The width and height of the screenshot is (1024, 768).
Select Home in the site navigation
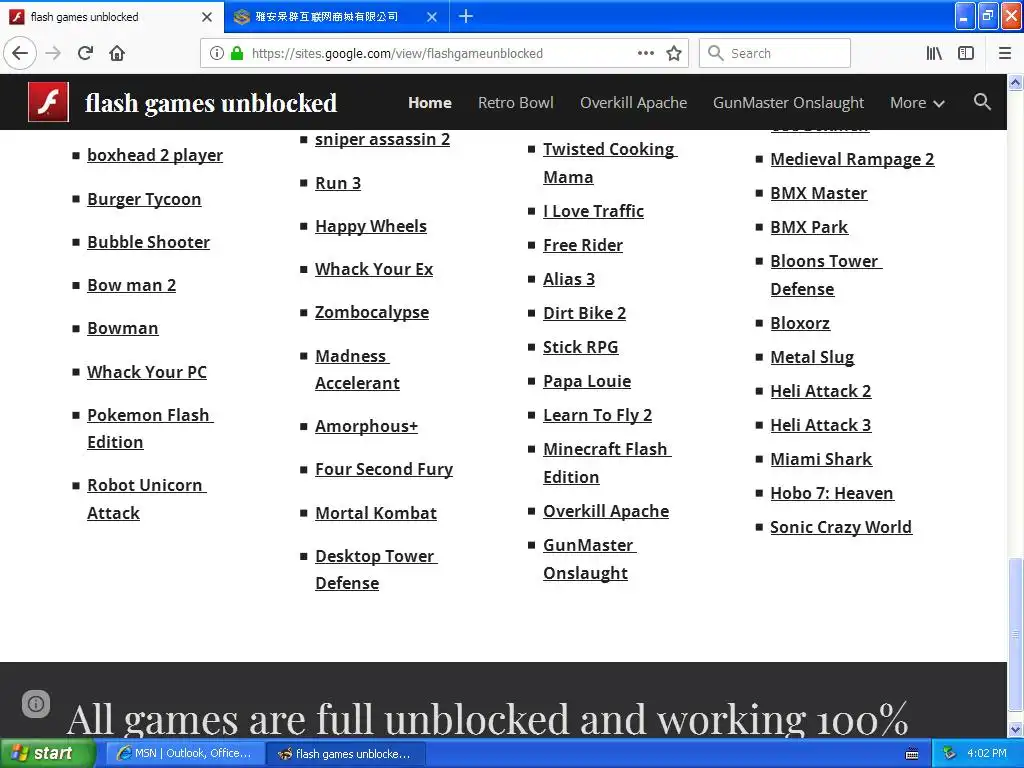point(430,103)
